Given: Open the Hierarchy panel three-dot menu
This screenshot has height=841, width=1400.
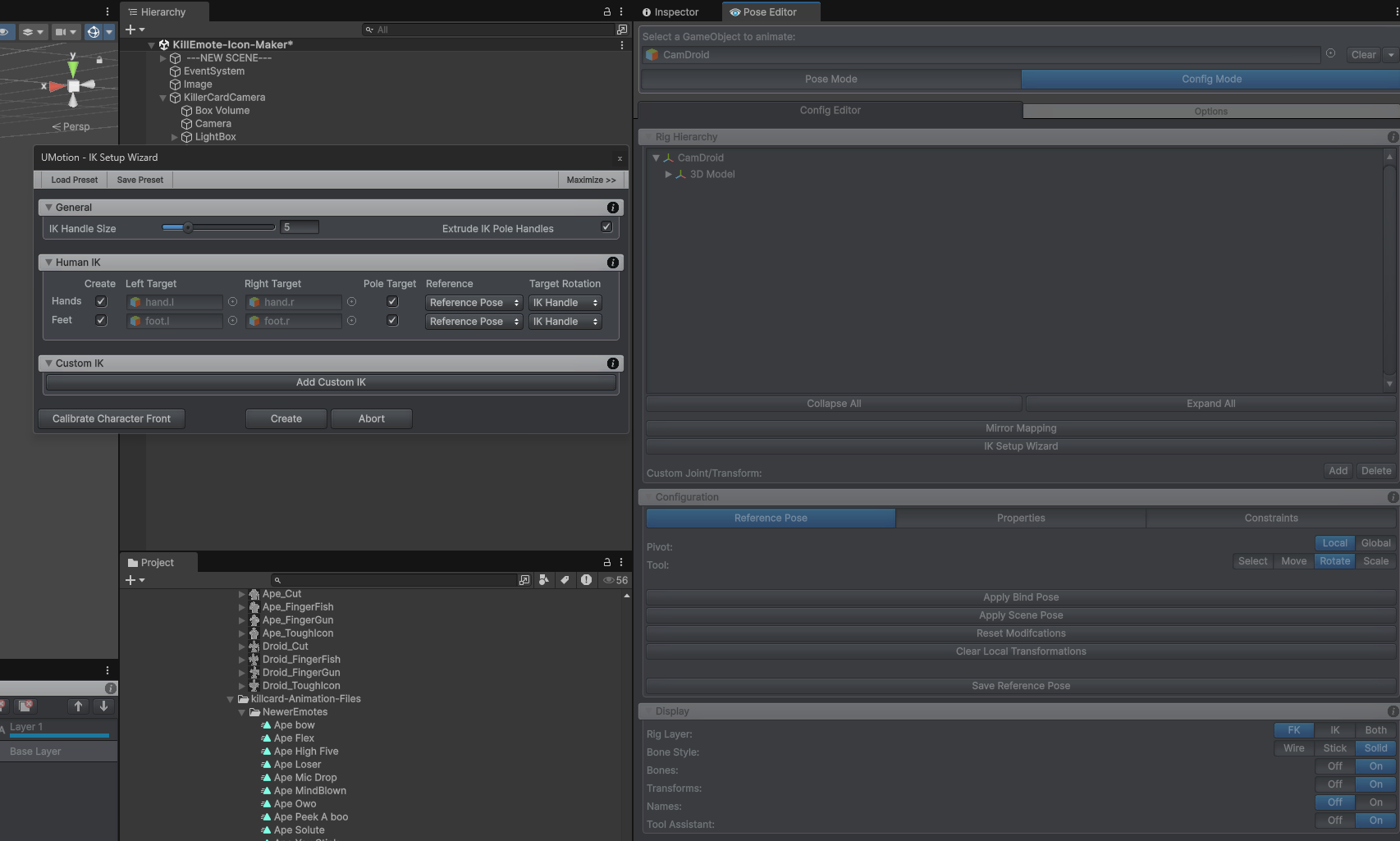Looking at the screenshot, I should point(621,11).
